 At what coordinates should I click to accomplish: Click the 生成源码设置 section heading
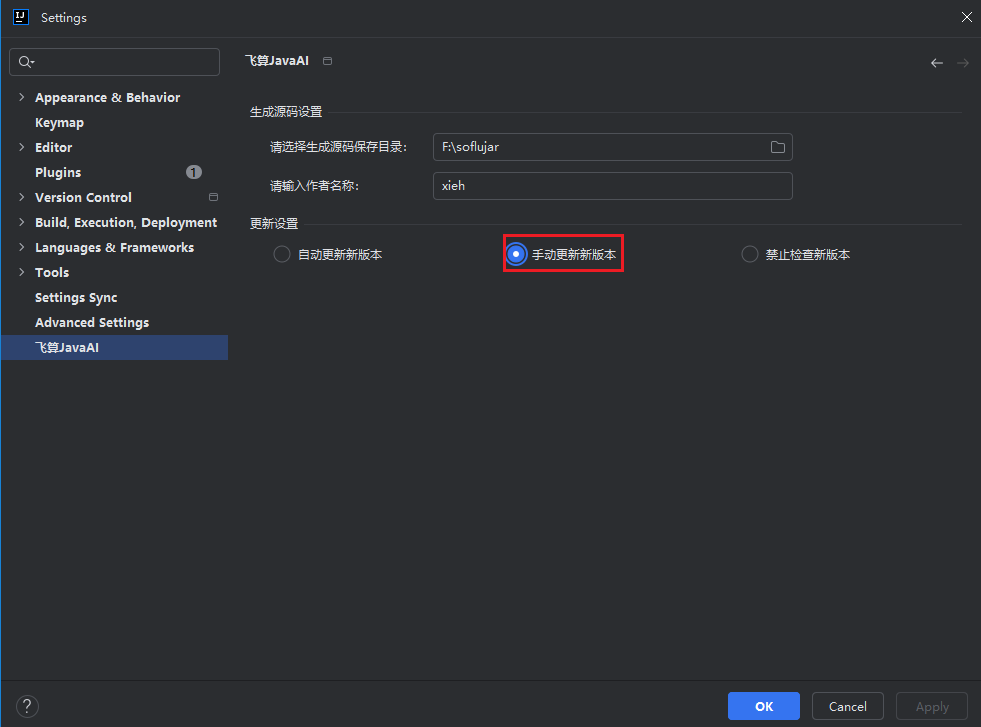[x=286, y=112]
